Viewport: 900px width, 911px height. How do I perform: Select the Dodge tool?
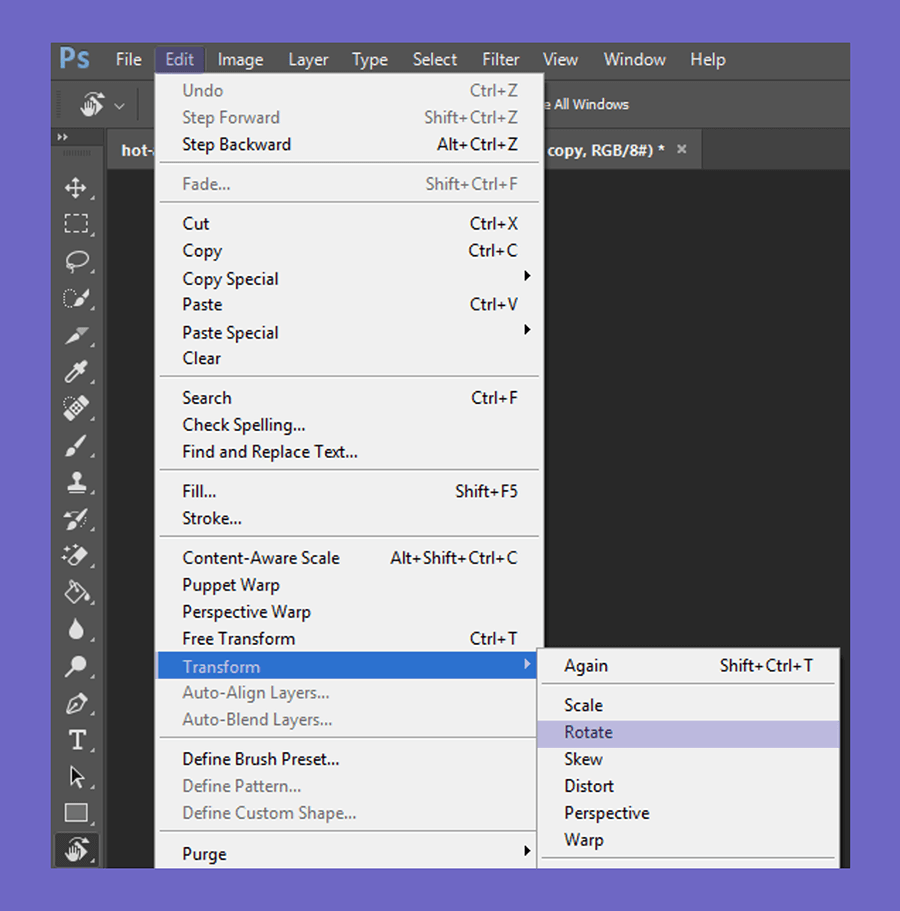click(76, 666)
